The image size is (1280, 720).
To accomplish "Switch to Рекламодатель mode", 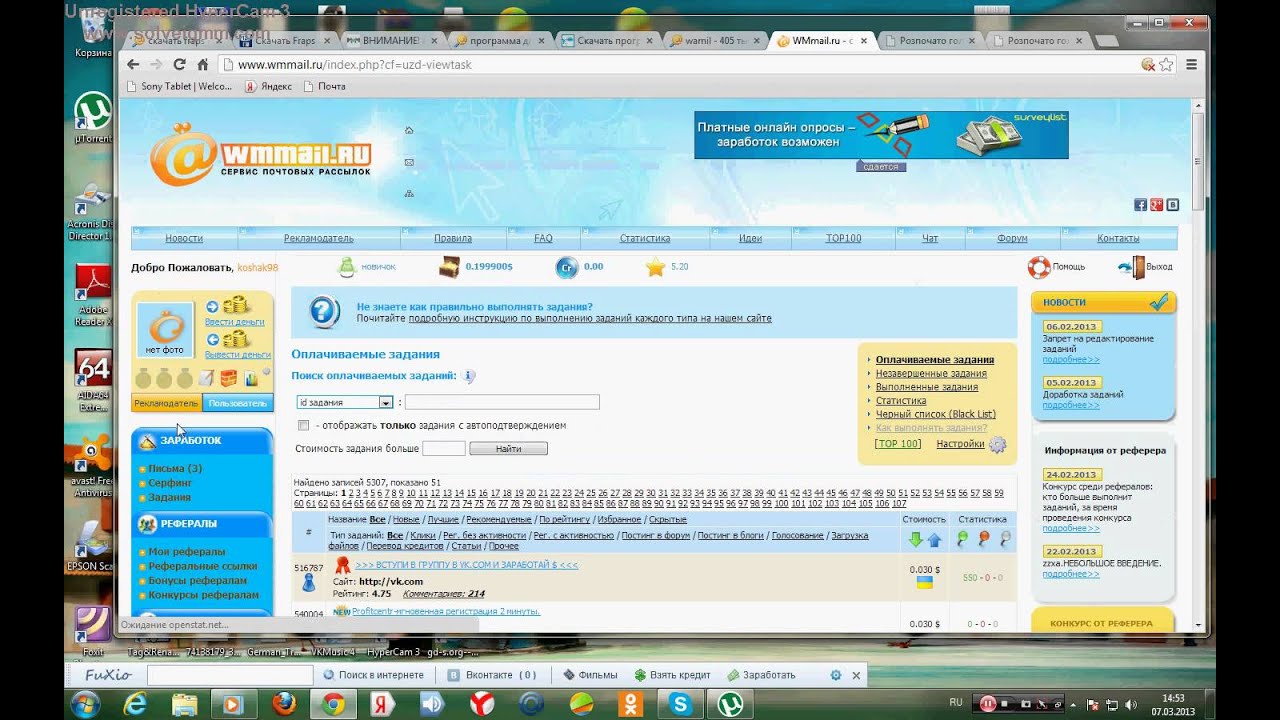I will 167,403.
